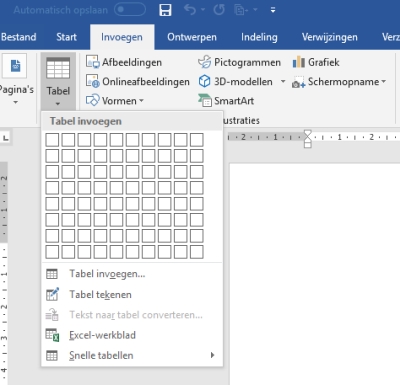Insert Excel-werkblad from menu
This screenshot has height=385, width=400.
[132, 335]
